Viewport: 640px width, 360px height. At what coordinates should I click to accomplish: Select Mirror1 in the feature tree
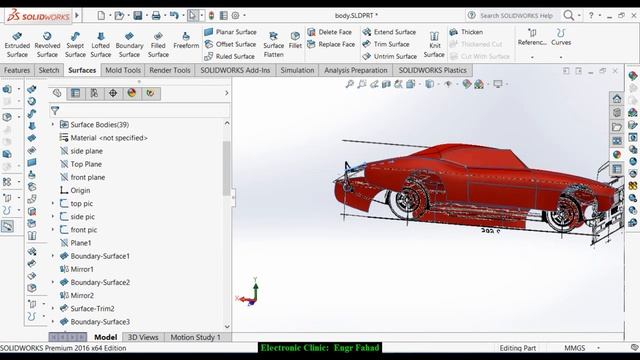pos(76,269)
